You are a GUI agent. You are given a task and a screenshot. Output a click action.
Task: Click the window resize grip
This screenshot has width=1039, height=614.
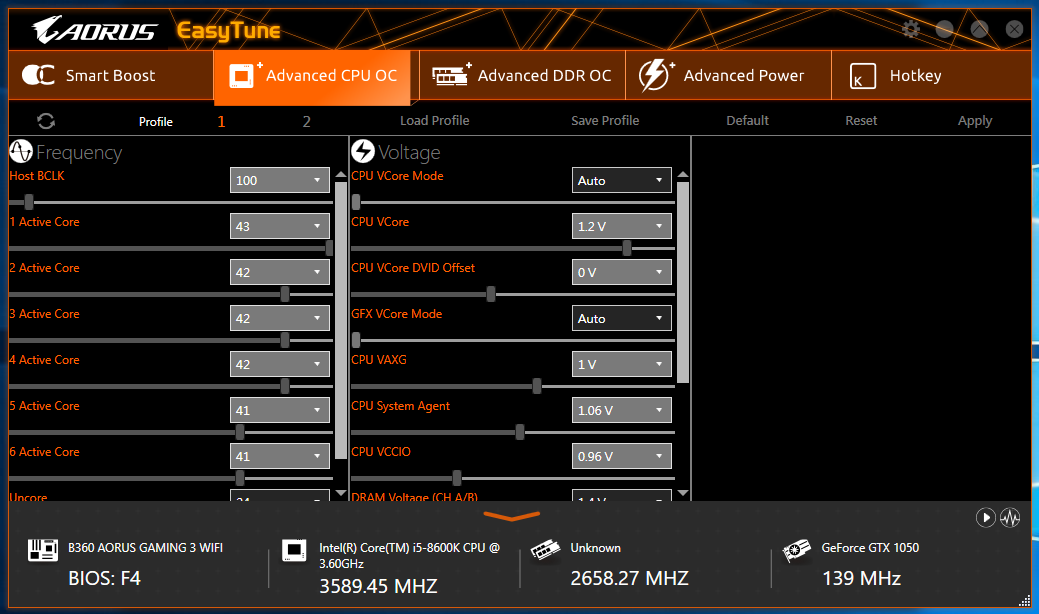click(1024, 600)
